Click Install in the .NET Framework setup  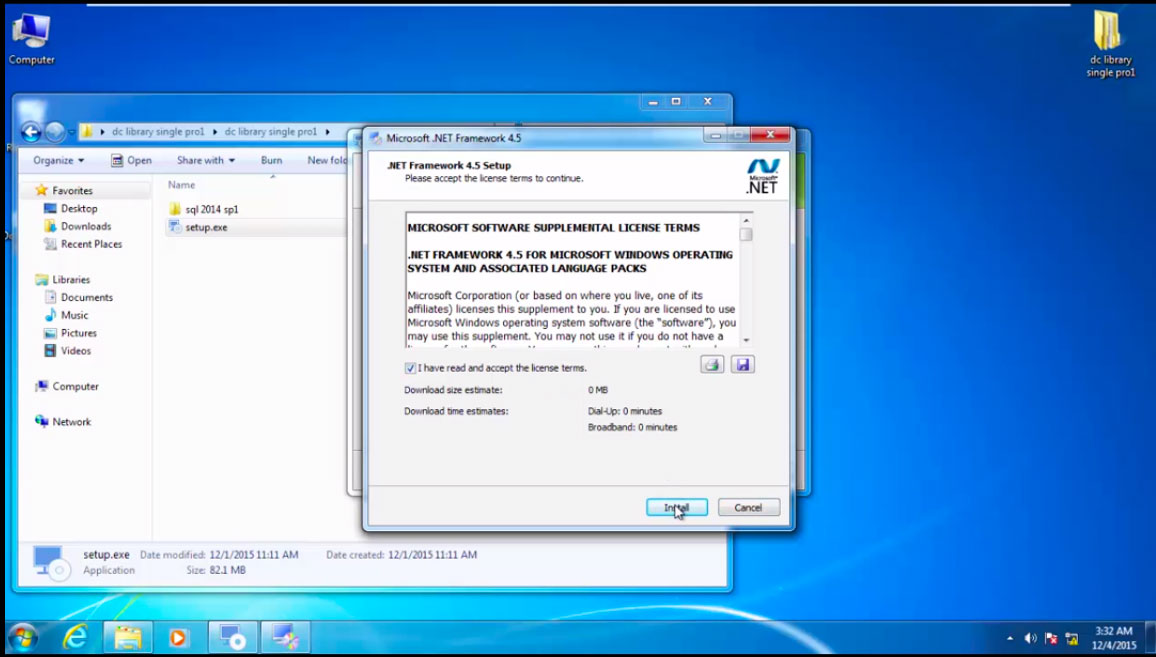tap(677, 507)
